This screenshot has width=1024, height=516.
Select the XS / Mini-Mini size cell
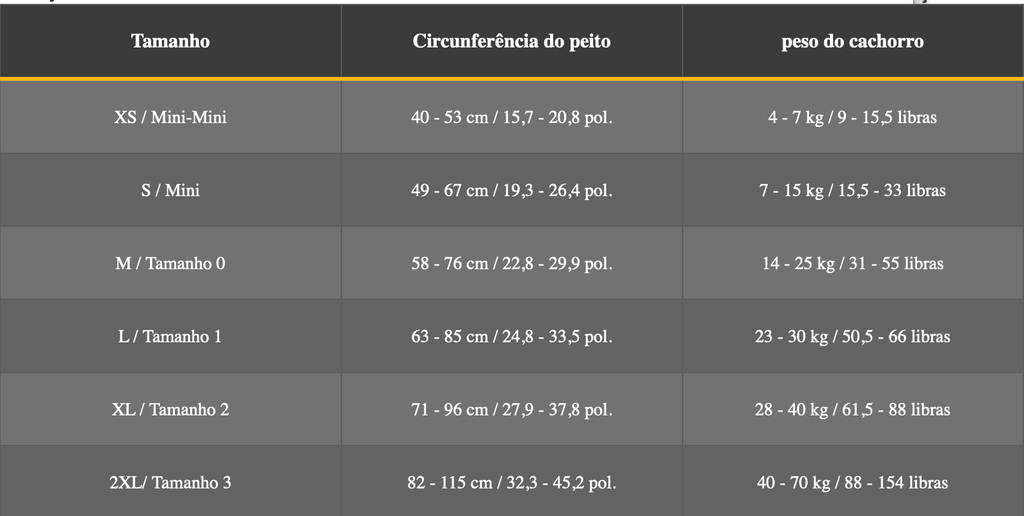tap(170, 117)
